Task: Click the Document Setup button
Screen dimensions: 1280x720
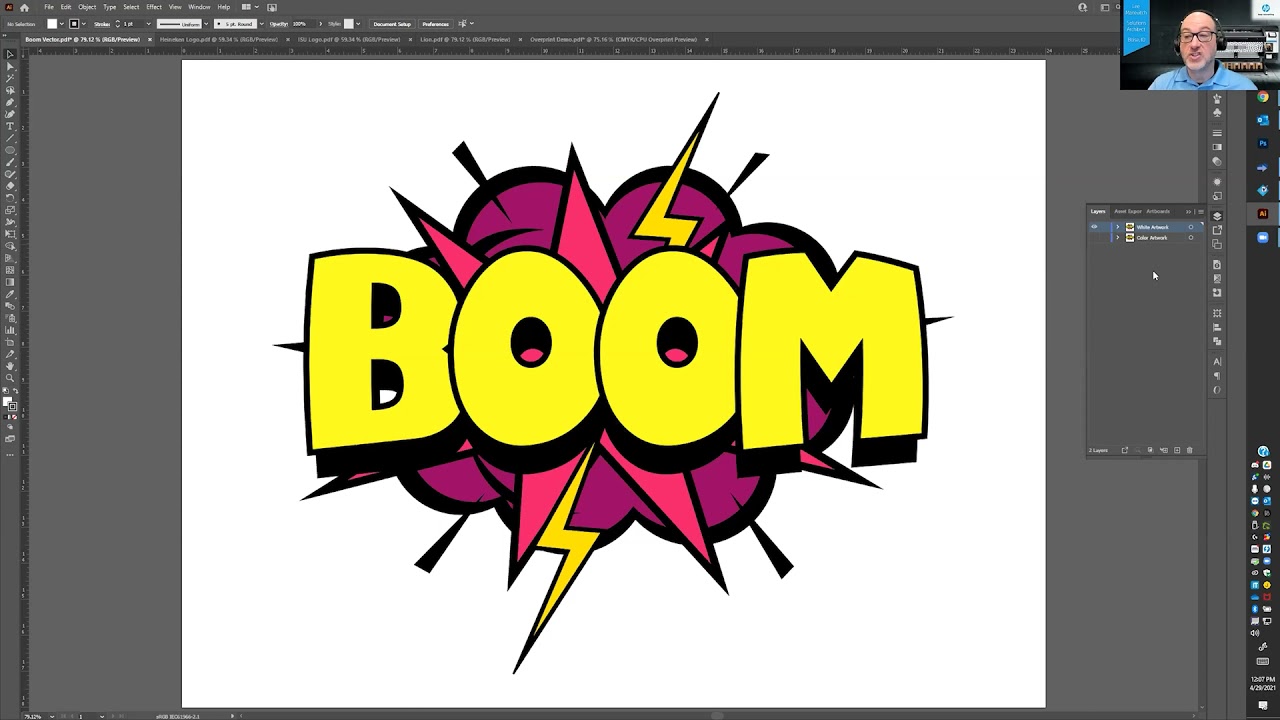Action: 392,23
